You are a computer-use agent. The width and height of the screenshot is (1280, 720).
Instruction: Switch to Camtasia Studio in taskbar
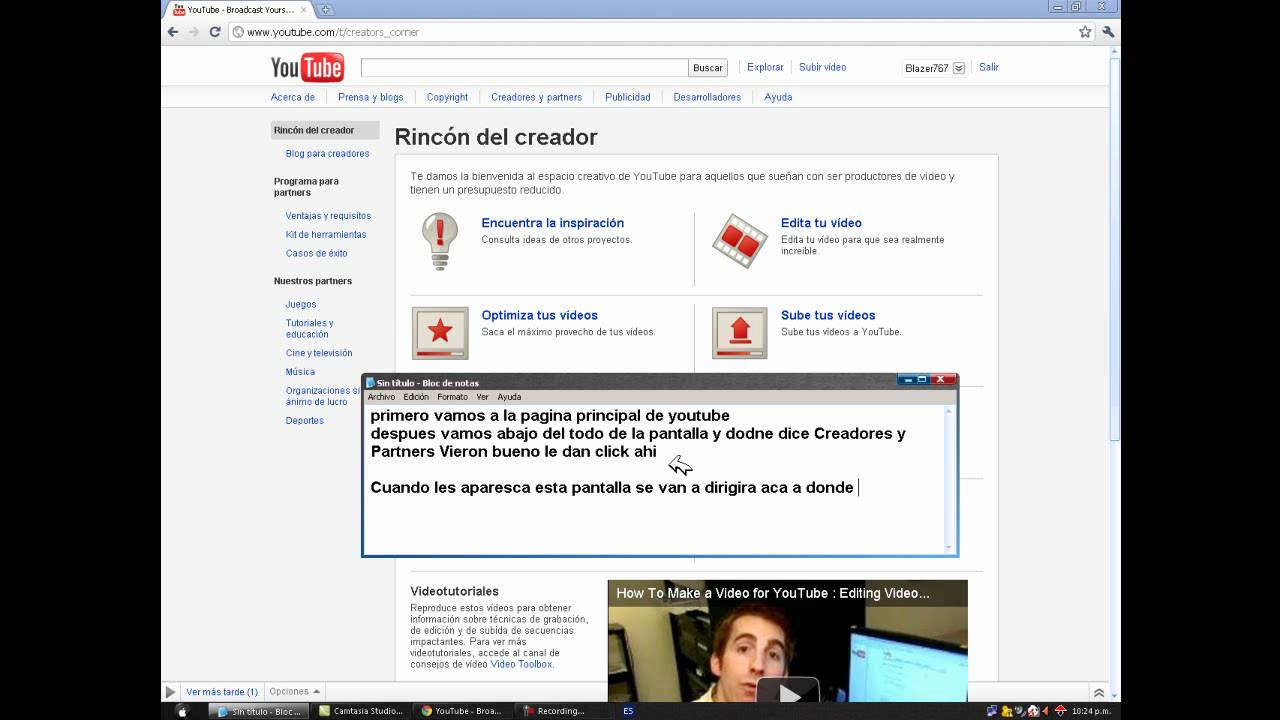361,711
